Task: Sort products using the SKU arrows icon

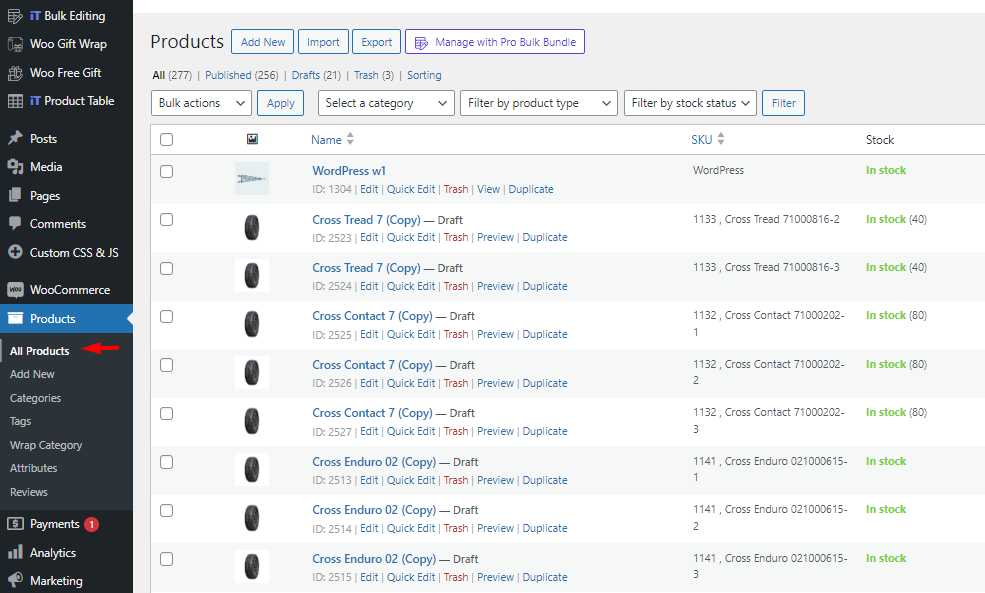Action: (721, 139)
